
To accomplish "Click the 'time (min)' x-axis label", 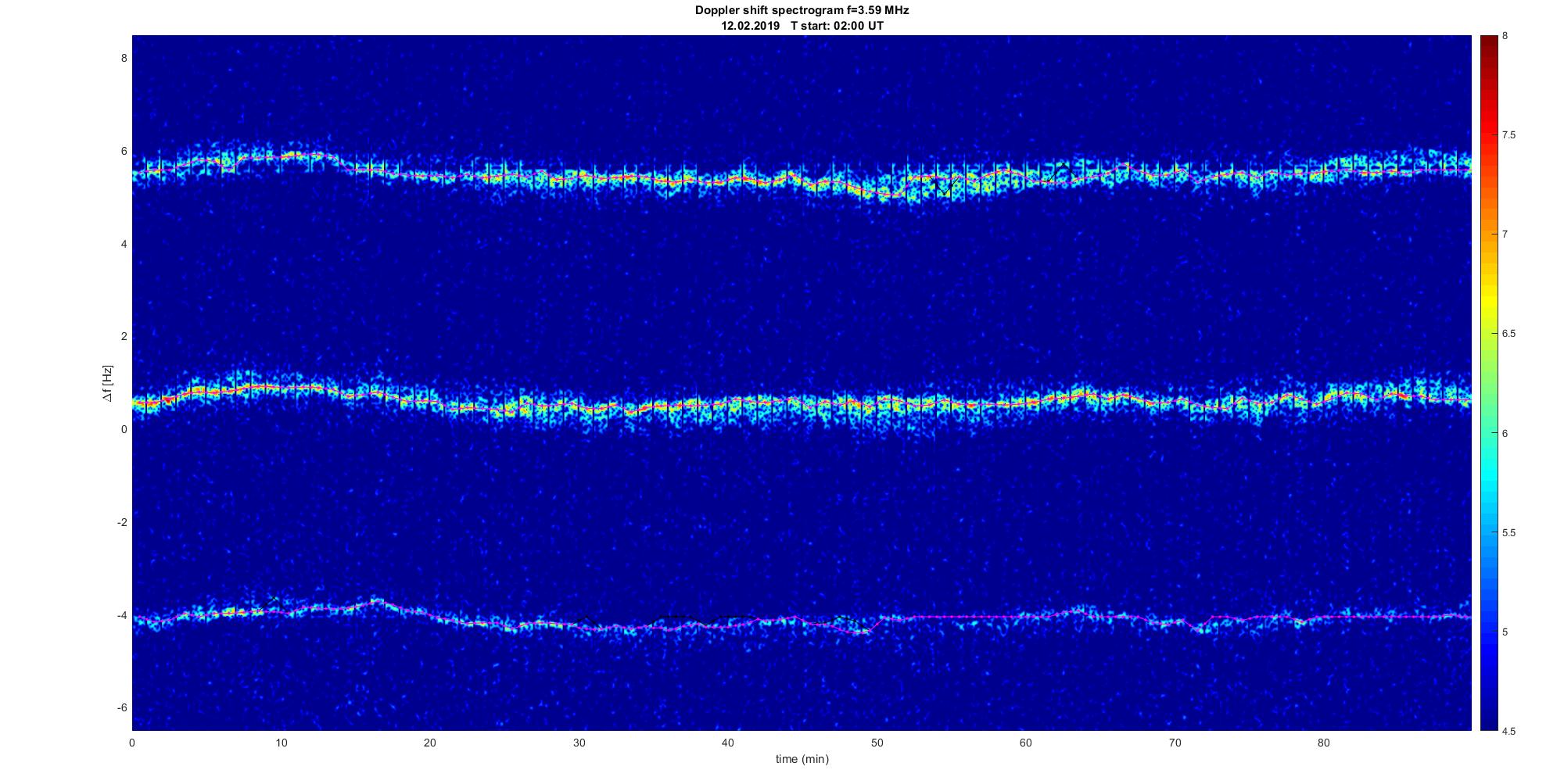I will coord(802,759).
